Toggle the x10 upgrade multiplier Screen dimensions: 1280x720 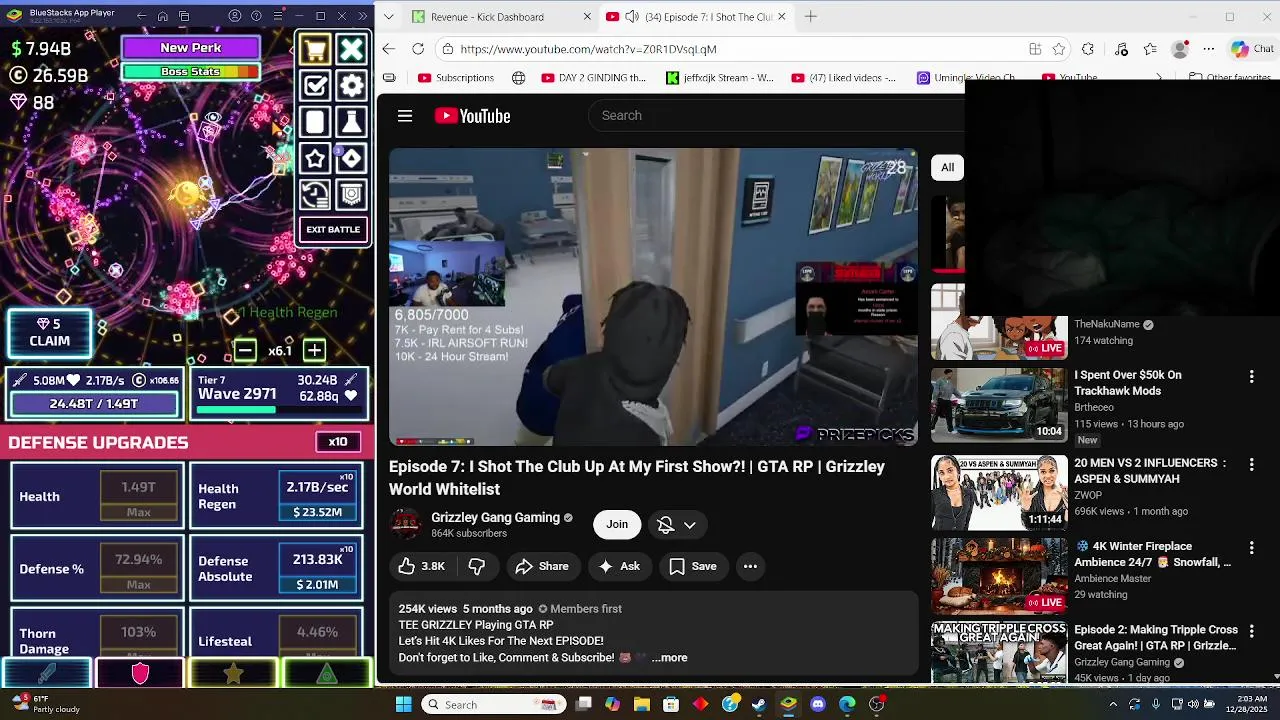[x=338, y=442]
